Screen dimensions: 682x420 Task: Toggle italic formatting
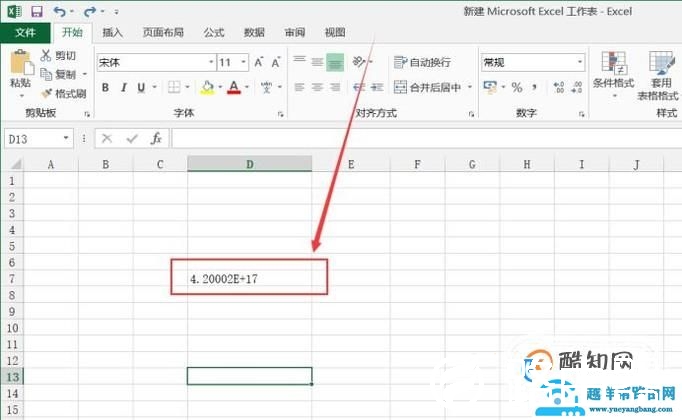coord(124,87)
